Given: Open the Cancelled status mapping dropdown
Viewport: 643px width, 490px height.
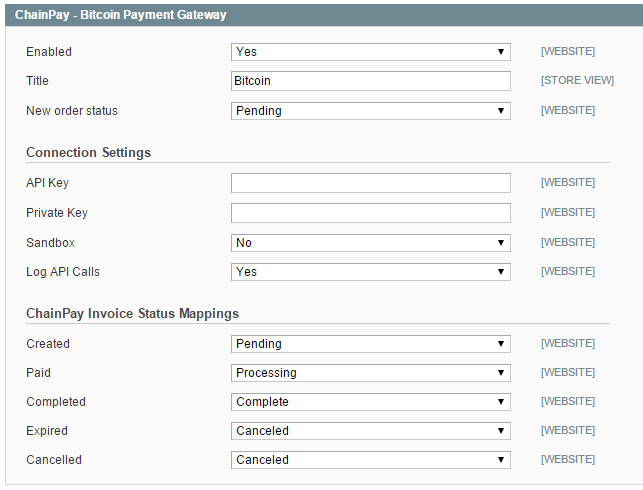Looking at the screenshot, I should [371, 460].
